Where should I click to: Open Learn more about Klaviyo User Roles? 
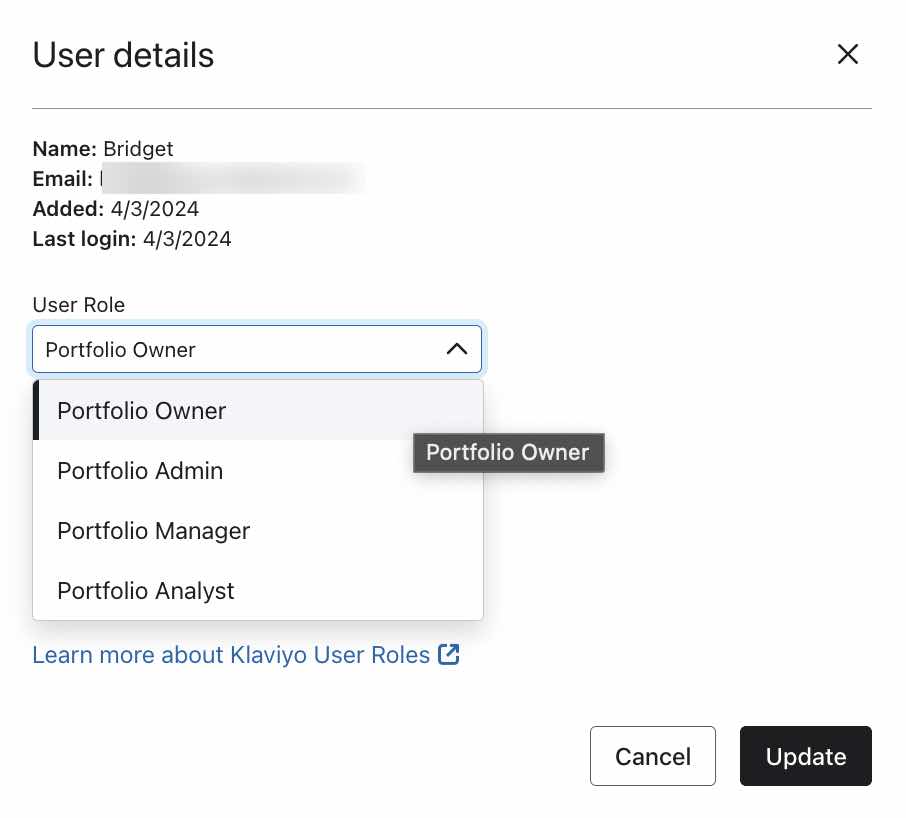click(231, 655)
